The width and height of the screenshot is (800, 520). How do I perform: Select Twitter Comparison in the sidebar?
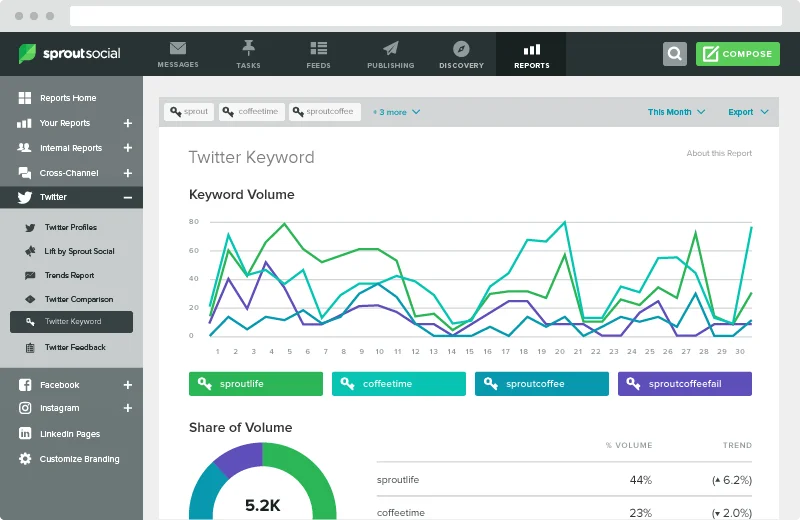click(78, 299)
